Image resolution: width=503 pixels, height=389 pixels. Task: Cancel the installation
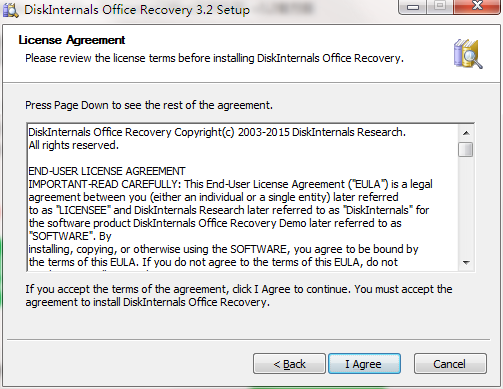(x=450, y=364)
